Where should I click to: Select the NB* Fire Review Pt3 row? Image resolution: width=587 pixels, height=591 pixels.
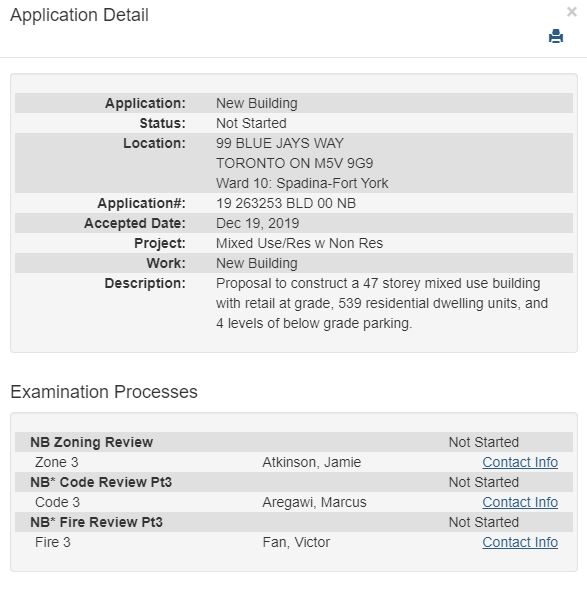[x=294, y=522]
